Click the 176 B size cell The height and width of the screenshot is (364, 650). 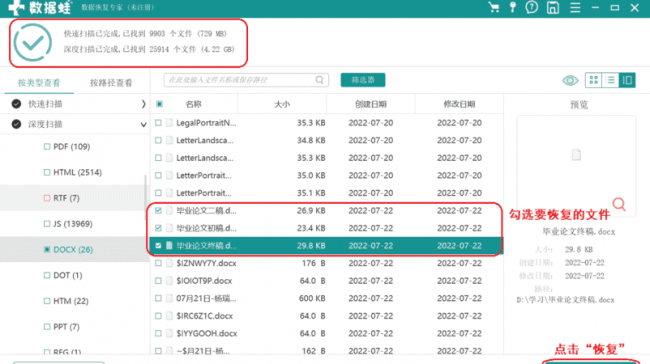point(313,263)
